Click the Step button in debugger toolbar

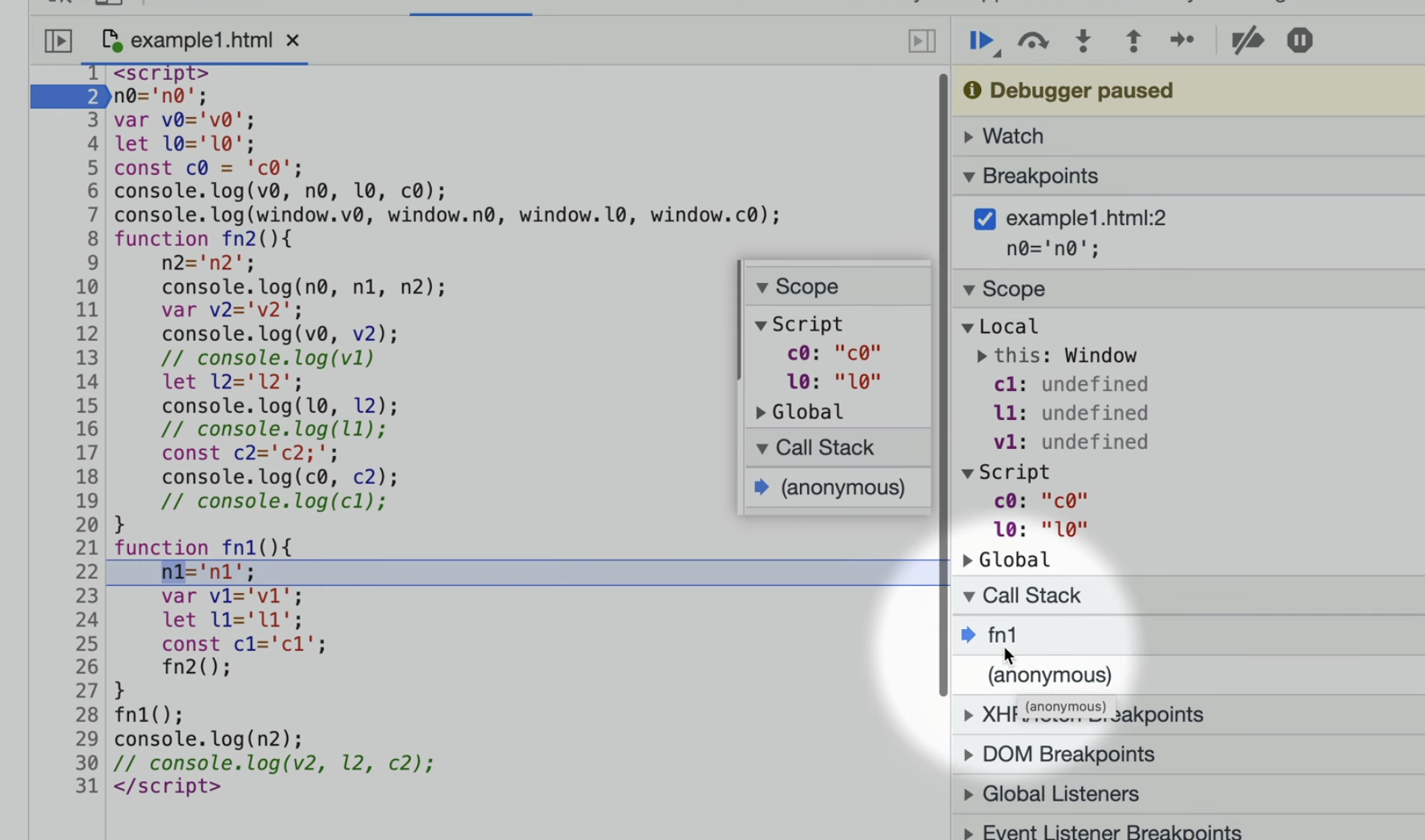[x=1182, y=40]
